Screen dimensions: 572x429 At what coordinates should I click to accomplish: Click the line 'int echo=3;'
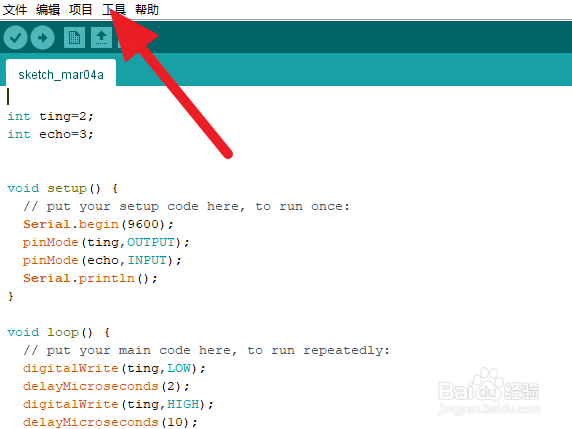click(51, 134)
